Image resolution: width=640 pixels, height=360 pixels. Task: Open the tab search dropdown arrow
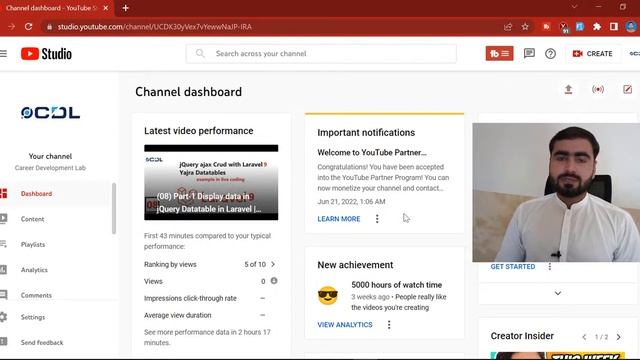(574, 7)
